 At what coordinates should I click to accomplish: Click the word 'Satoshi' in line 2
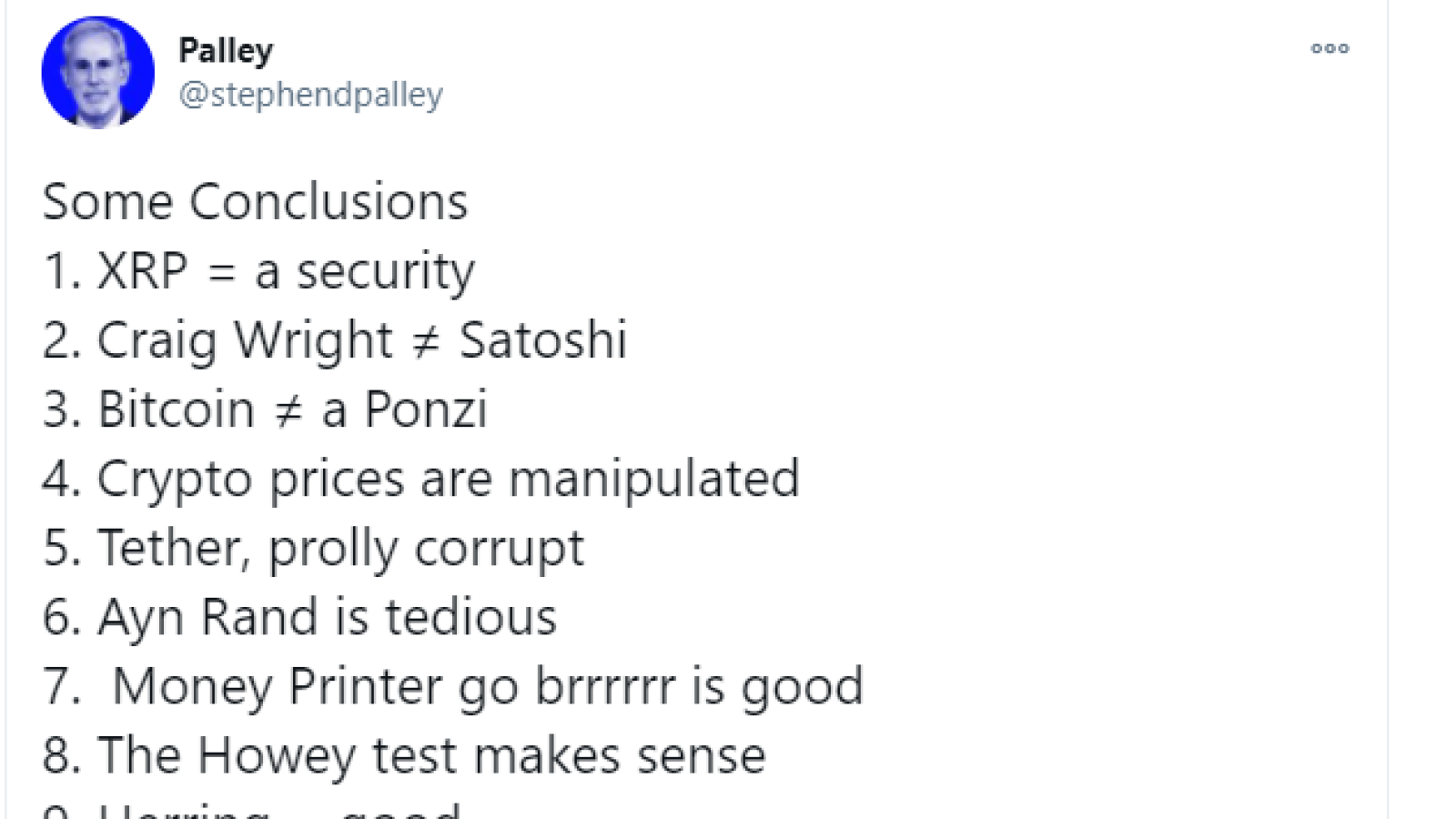click(542, 339)
